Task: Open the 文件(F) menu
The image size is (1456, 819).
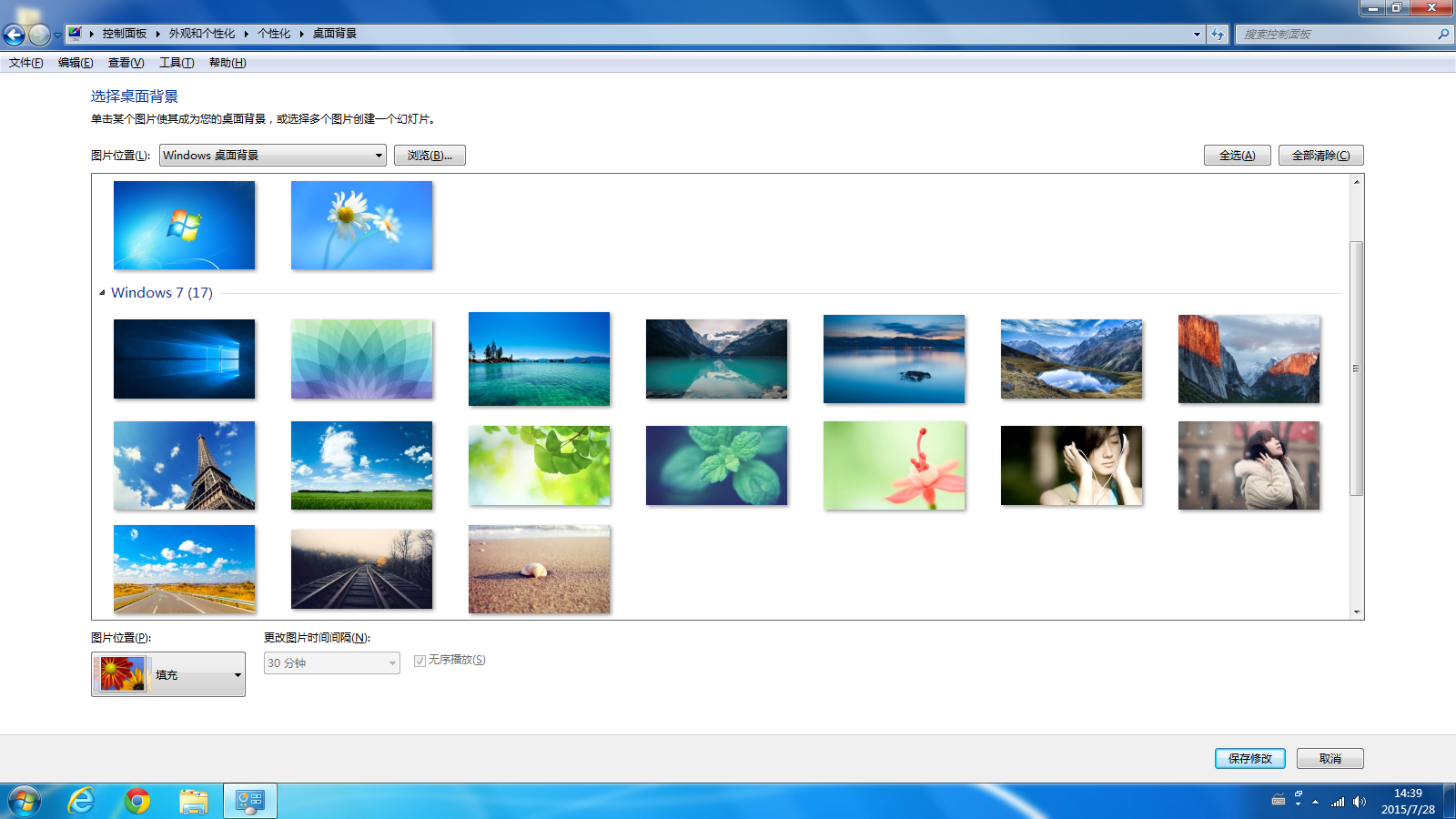Action: pyautogui.click(x=26, y=63)
